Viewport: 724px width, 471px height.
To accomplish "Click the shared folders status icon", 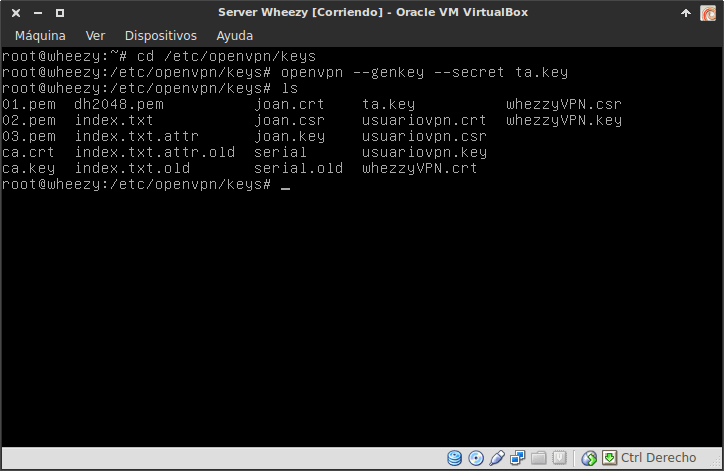I will tap(539, 459).
